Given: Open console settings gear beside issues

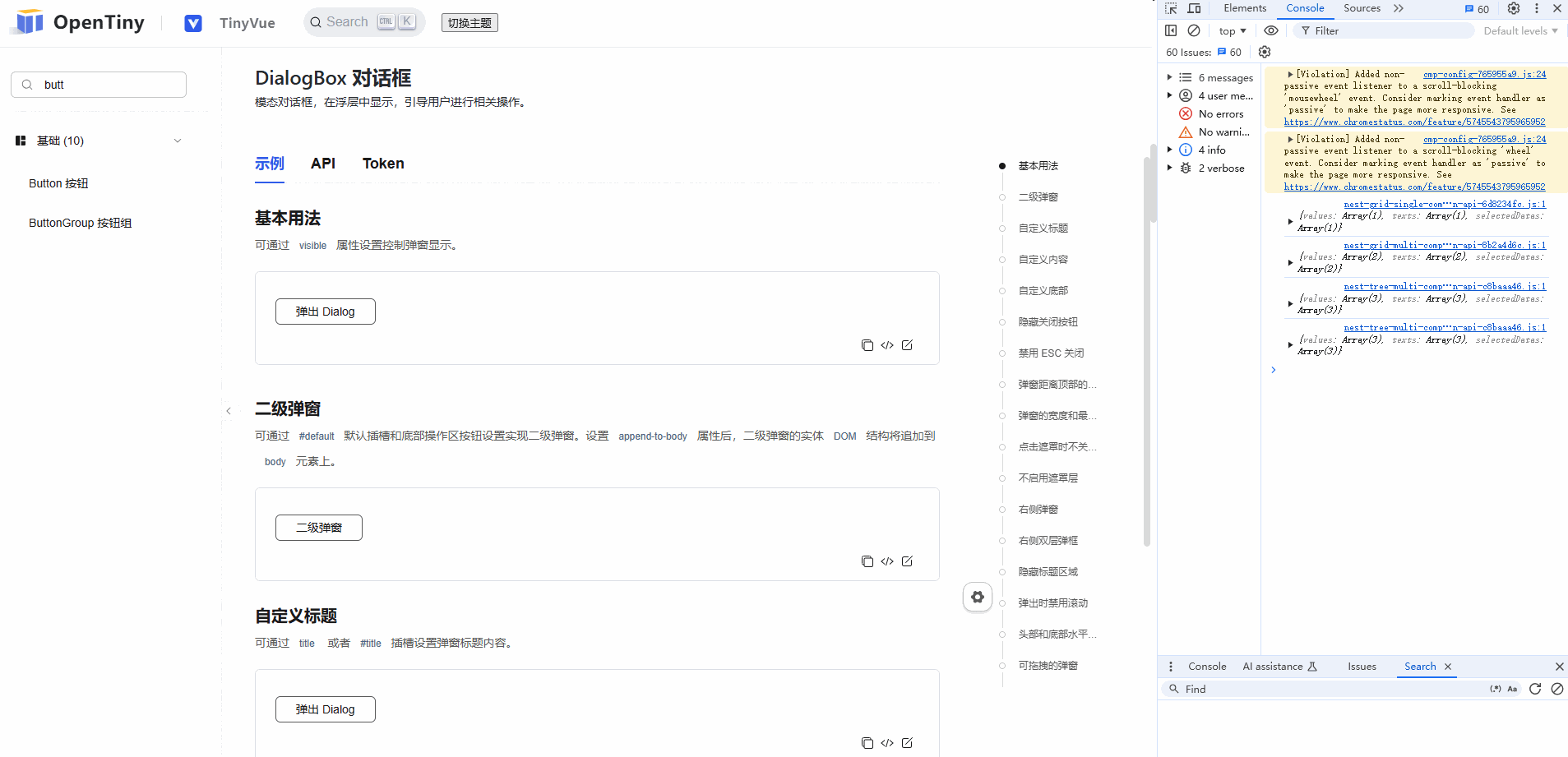Looking at the screenshot, I should click(1265, 52).
